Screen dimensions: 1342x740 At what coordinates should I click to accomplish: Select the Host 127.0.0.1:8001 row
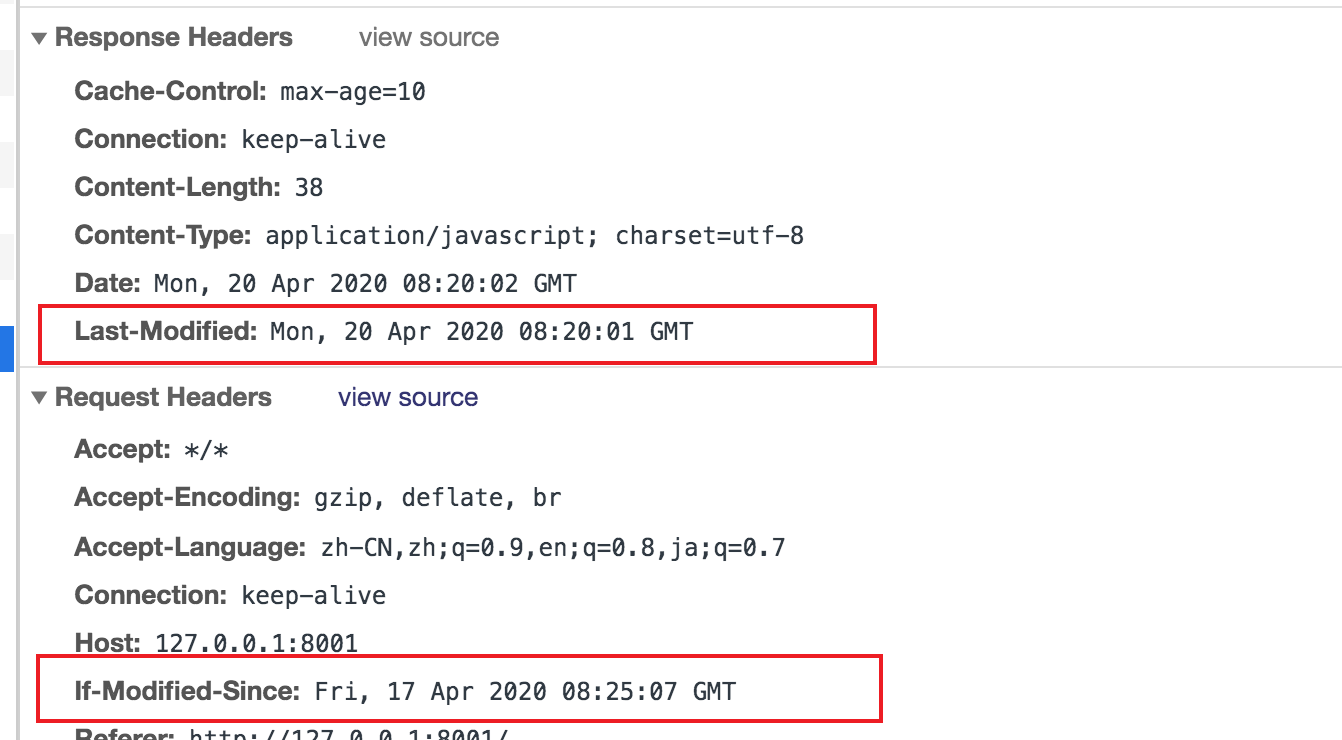[216, 643]
